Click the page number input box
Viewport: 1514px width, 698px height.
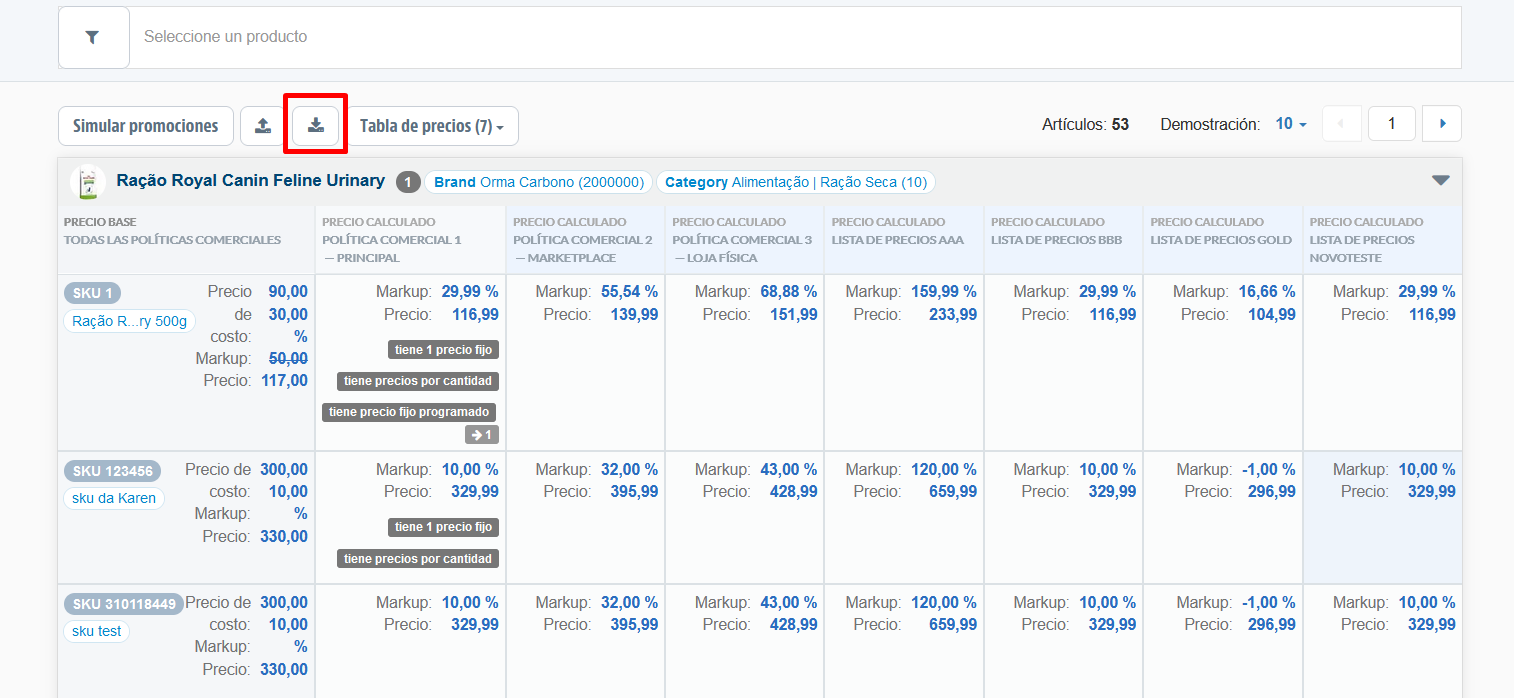1391,124
